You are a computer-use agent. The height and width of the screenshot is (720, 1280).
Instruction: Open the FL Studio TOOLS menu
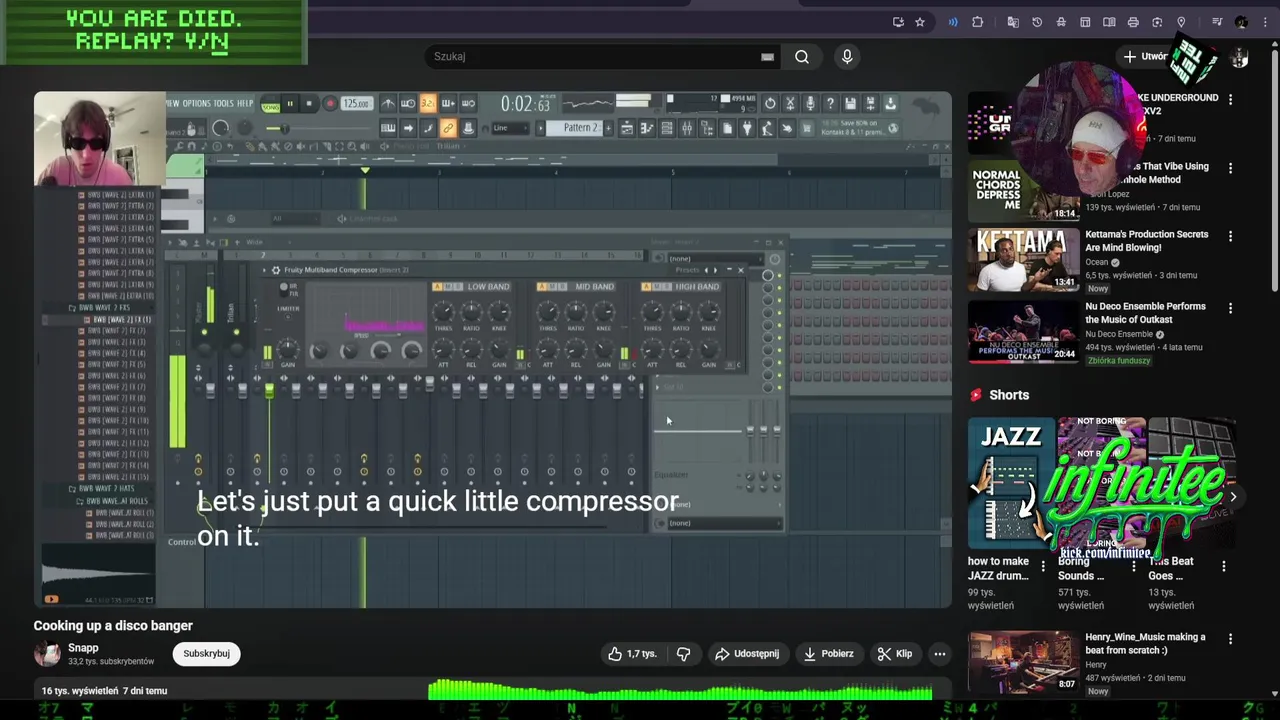coord(223,103)
